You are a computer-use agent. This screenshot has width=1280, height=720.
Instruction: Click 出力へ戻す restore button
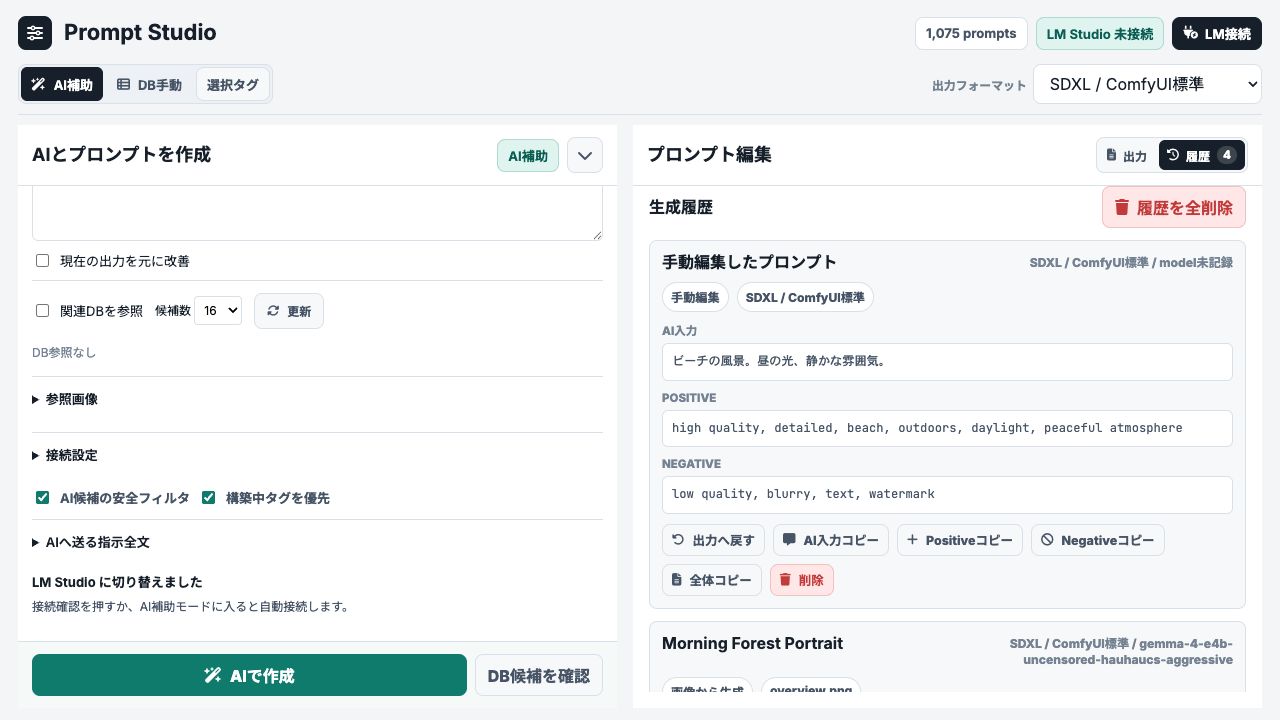tap(713, 540)
